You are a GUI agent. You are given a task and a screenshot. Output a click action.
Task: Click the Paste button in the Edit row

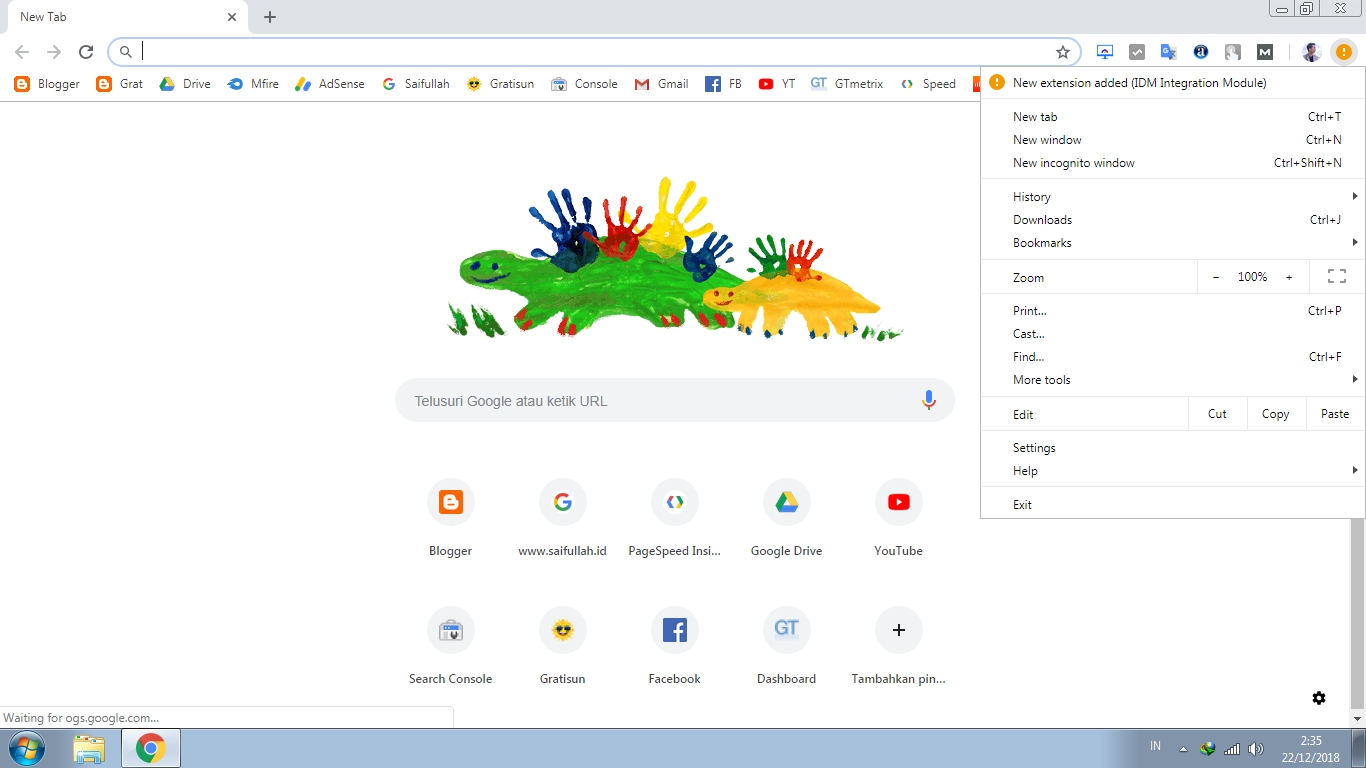1335,414
